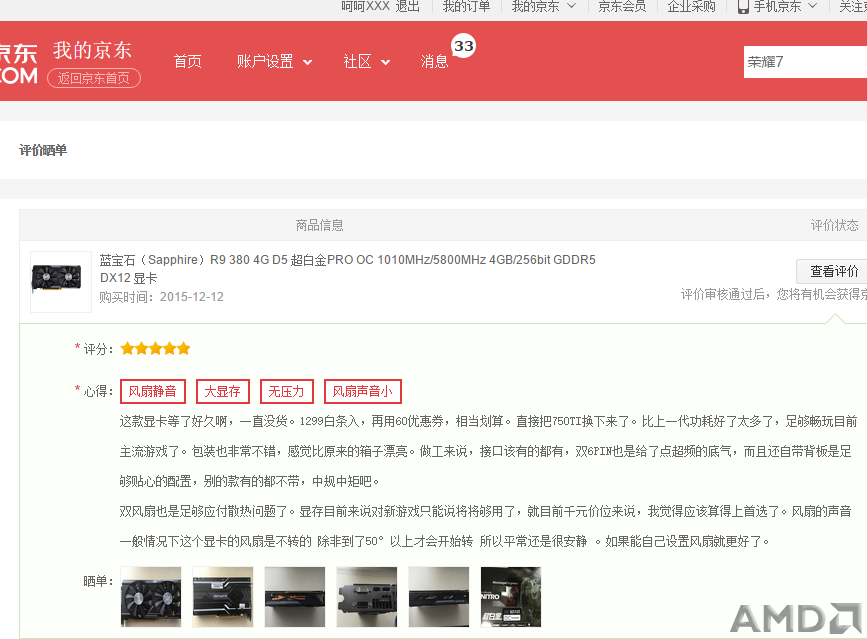Expand the 手机京东 dropdown arrow
The height and width of the screenshot is (639, 867).
(812, 6)
